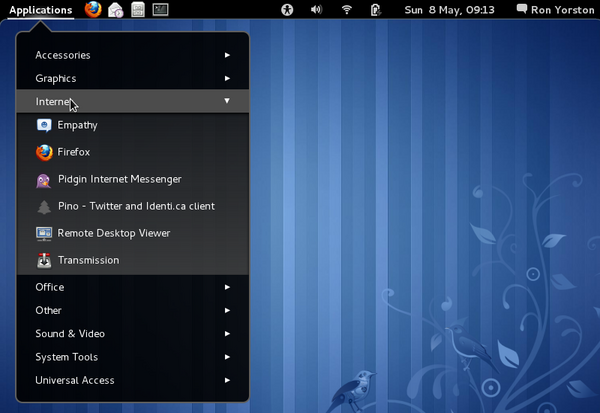Click the Firefox icon in Internet list
Viewport: 600px width, 413px height.
[44, 152]
